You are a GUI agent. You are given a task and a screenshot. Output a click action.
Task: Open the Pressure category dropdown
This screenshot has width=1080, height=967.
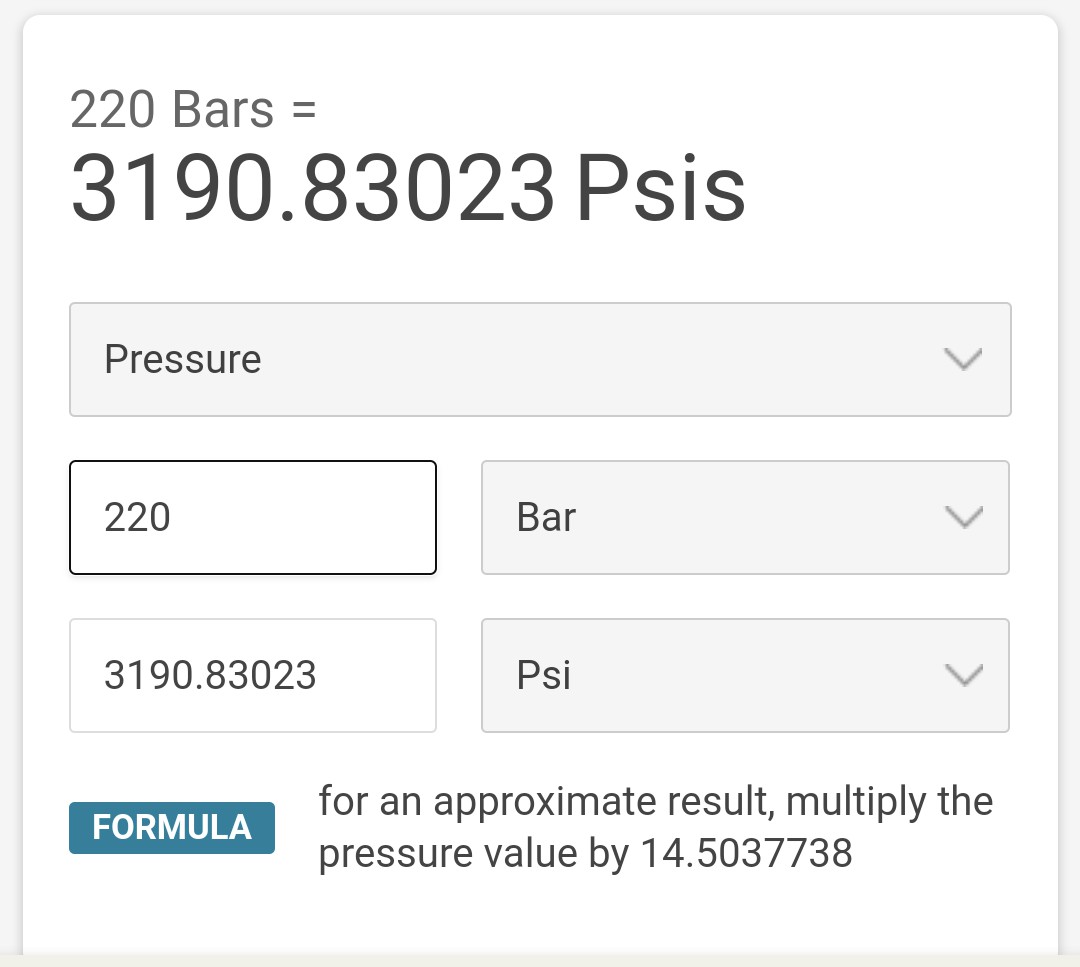pyautogui.click(x=539, y=359)
